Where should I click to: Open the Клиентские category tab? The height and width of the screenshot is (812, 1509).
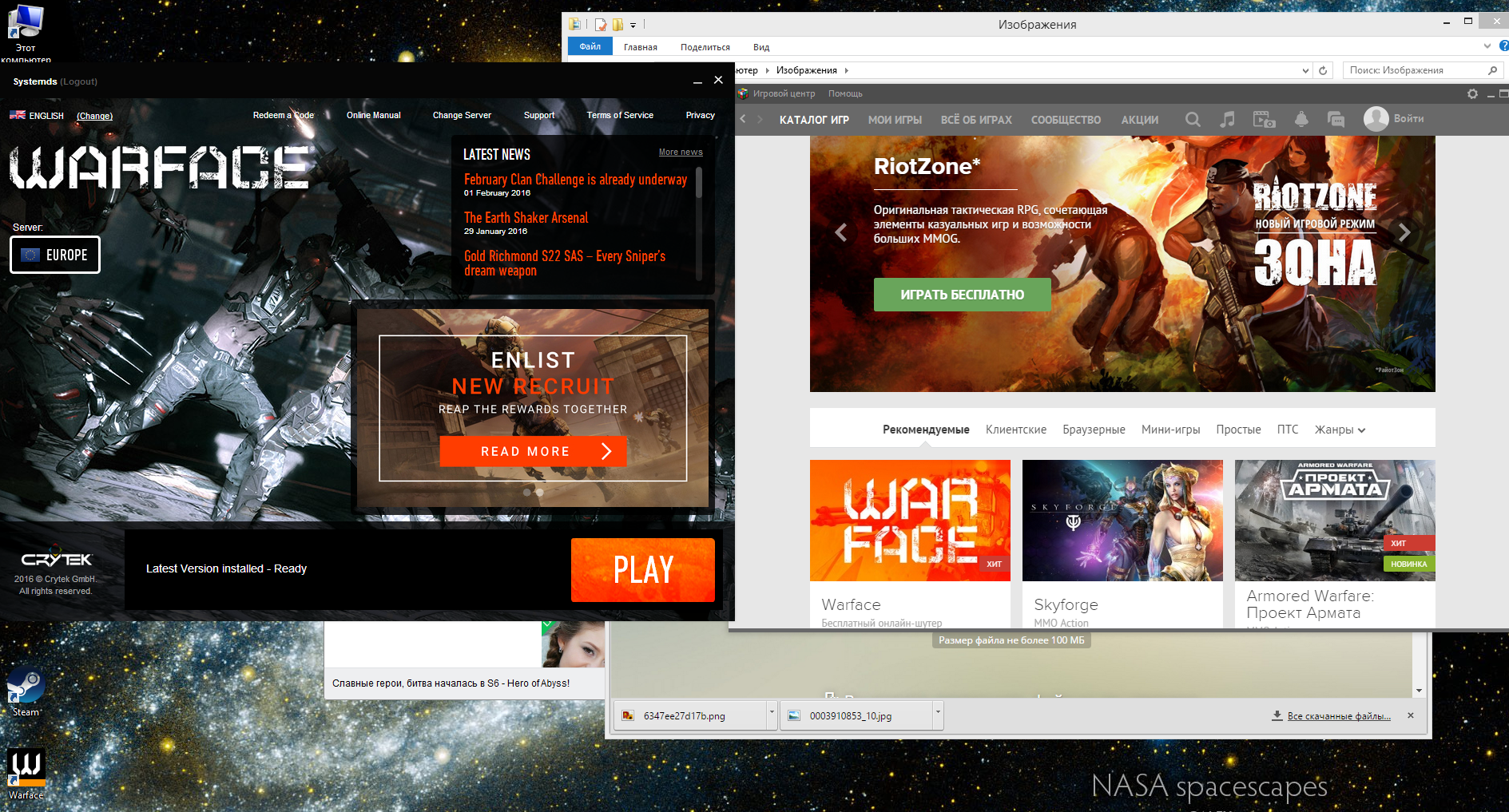point(1015,430)
